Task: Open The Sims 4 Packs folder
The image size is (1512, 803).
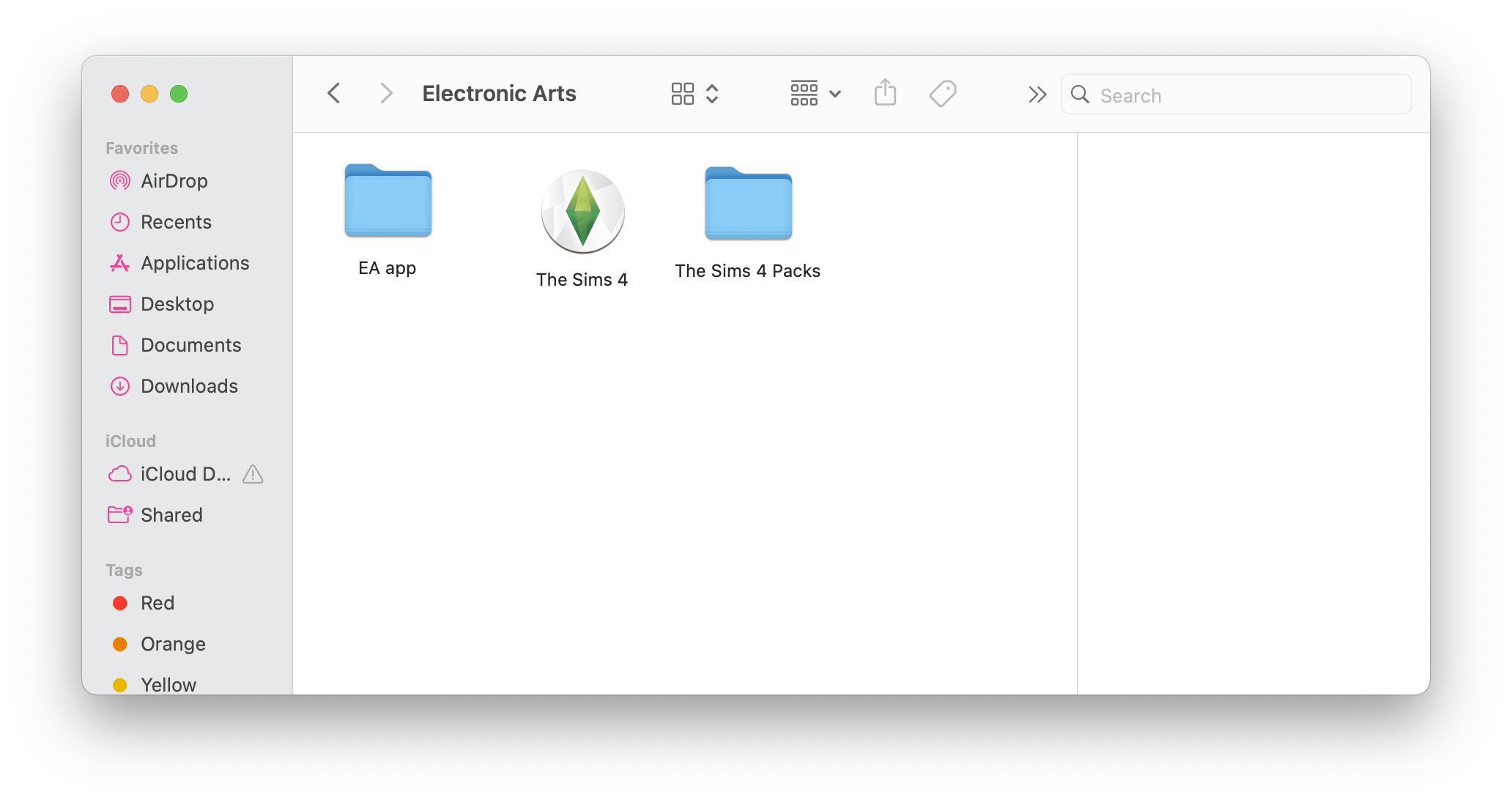Action: 748,204
